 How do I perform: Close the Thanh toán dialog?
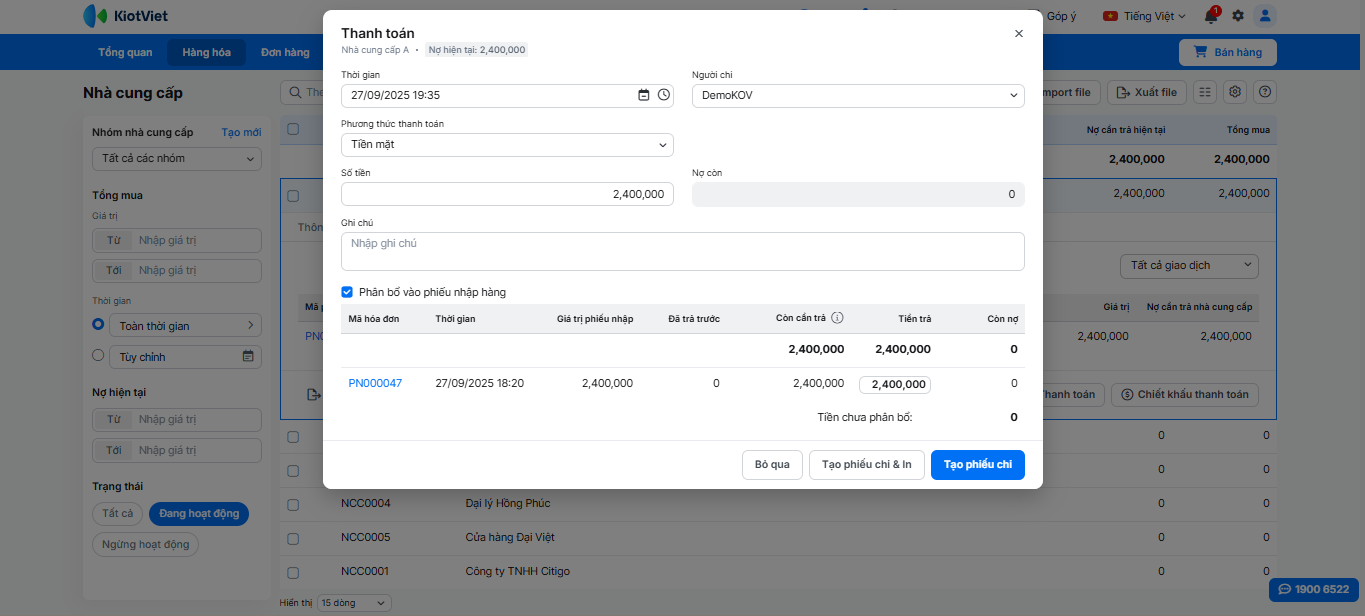[x=1019, y=33]
